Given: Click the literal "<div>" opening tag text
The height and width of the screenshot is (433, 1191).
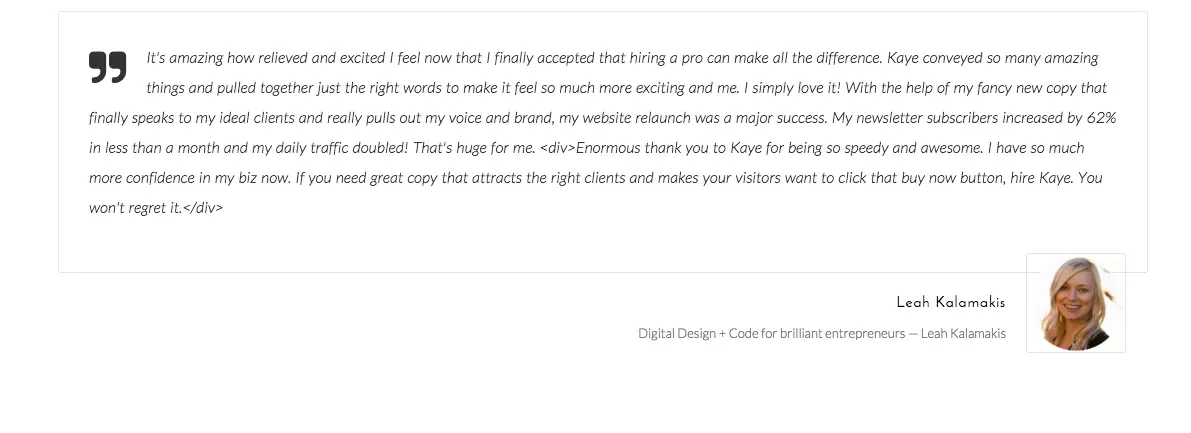Looking at the screenshot, I should click(557, 148).
